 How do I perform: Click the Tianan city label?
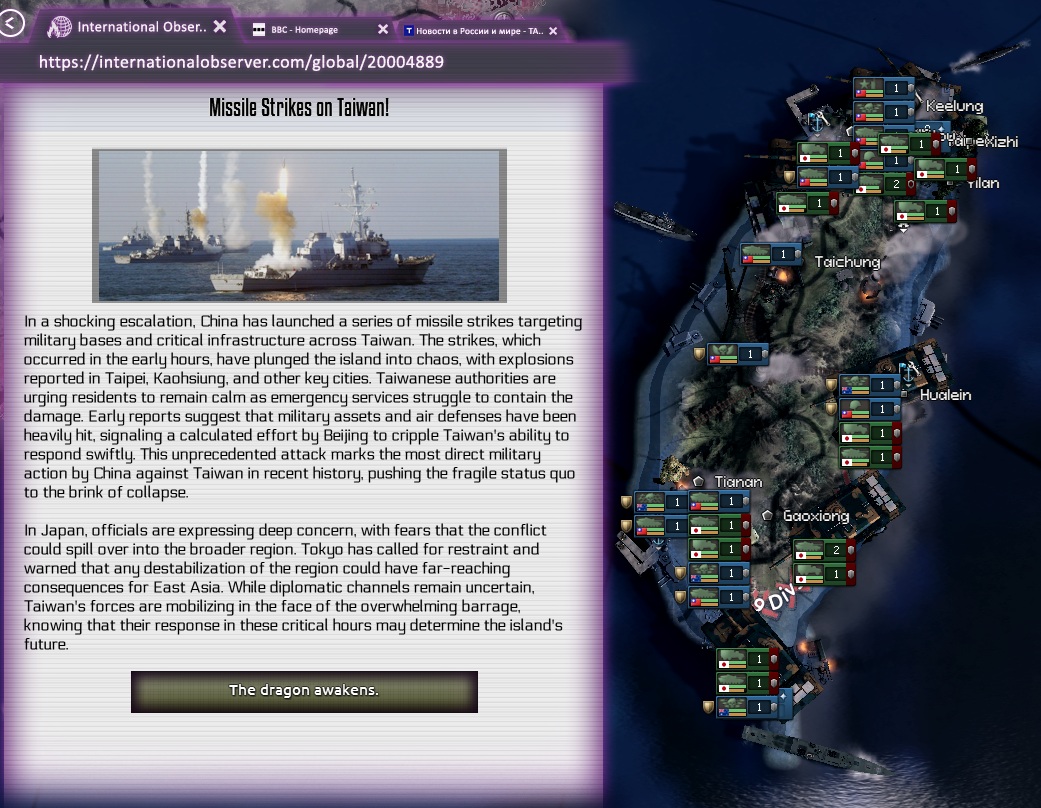(738, 482)
